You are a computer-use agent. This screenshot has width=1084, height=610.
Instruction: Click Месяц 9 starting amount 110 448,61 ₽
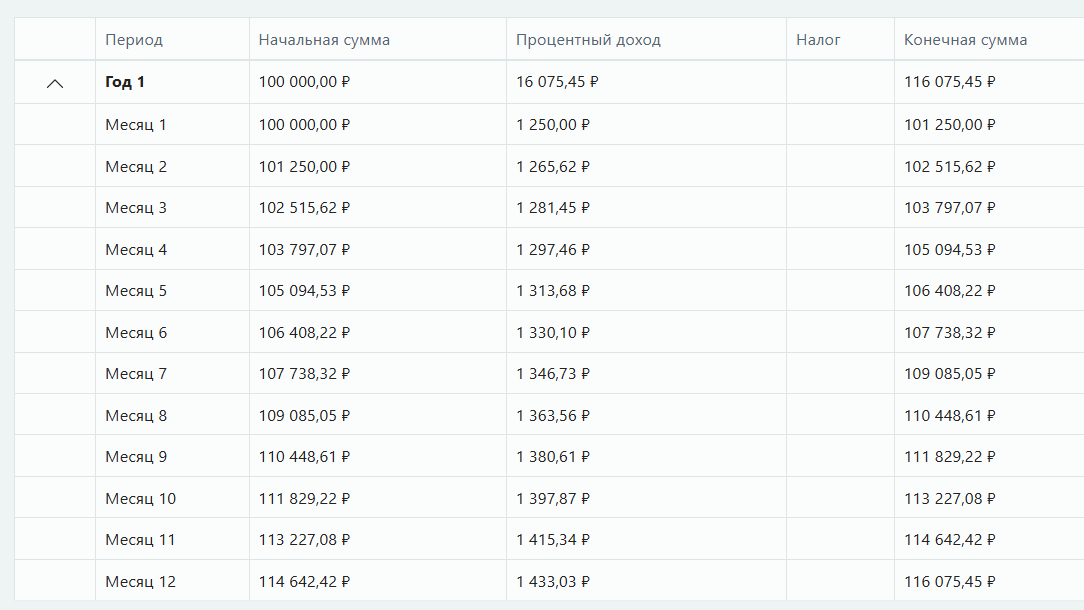pyautogui.click(x=304, y=457)
